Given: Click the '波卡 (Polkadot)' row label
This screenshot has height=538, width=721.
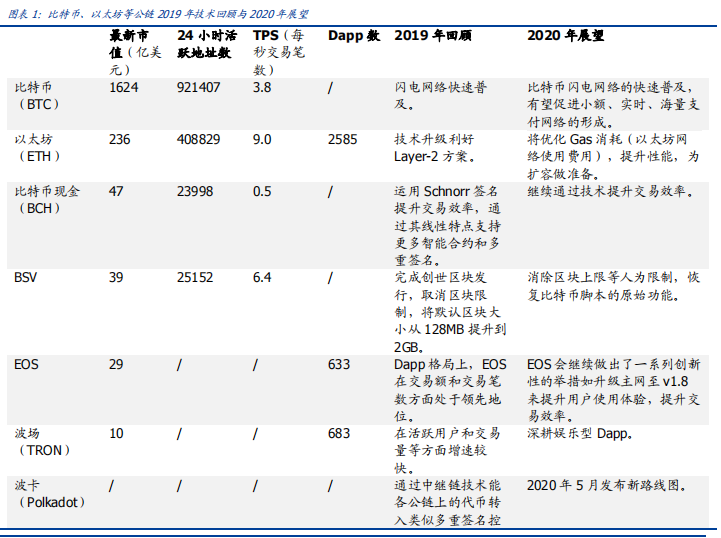Looking at the screenshot, I should tap(49, 494).
